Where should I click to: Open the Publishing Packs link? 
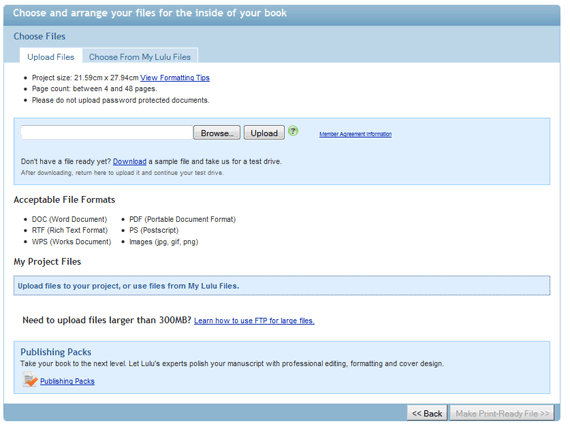pos(67,381)
